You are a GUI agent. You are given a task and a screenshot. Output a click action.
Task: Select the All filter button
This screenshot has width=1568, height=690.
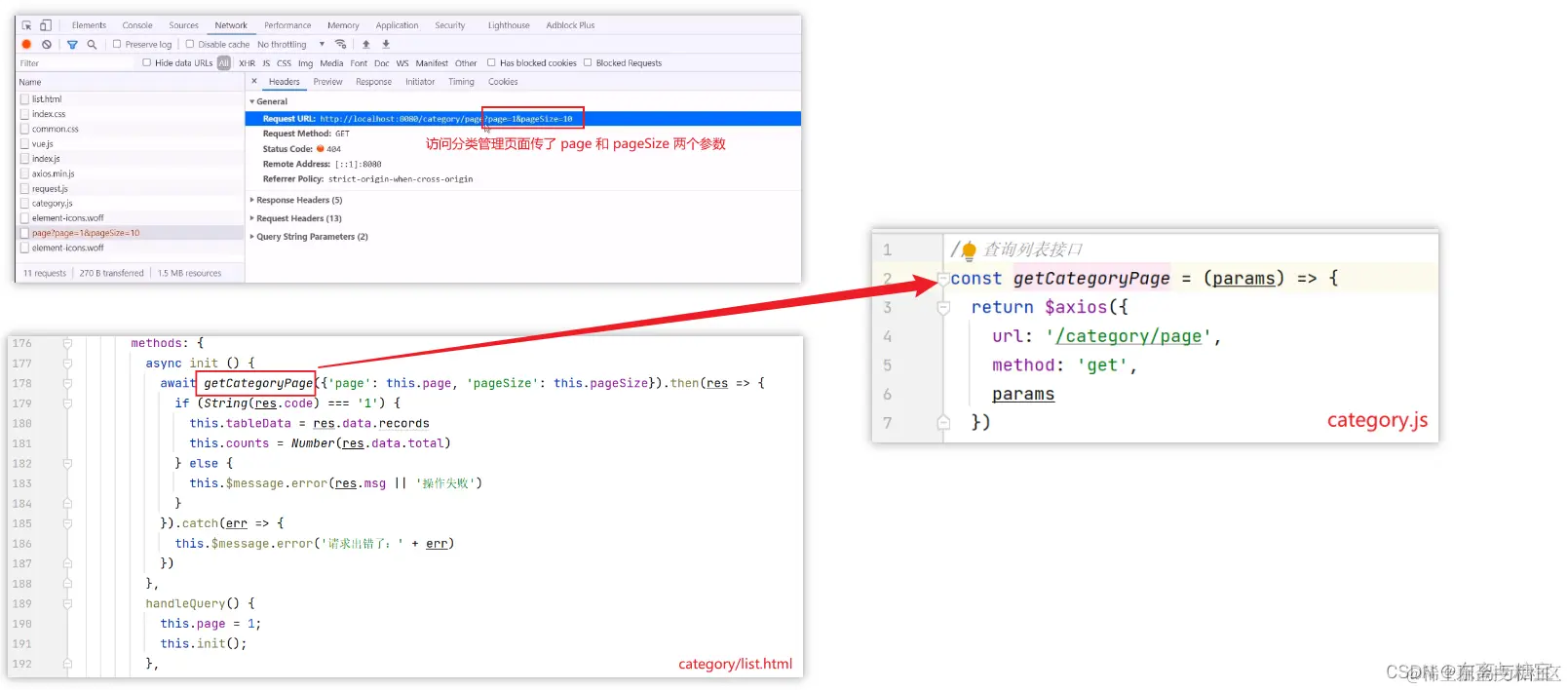click(x=223, y=63)
